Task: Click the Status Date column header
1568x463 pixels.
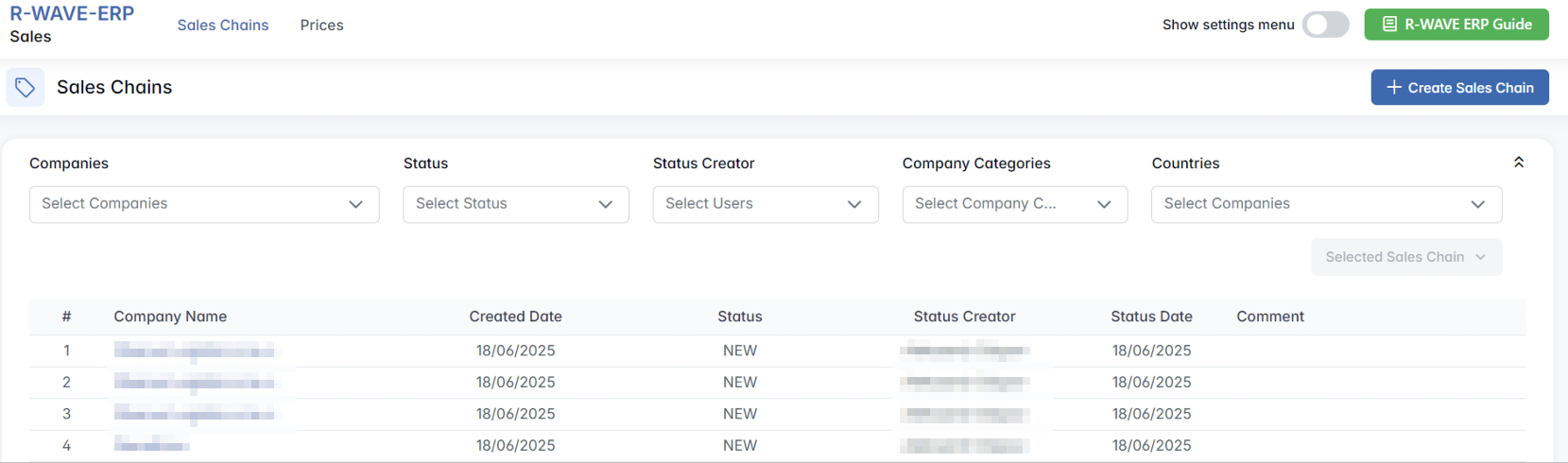Action: (x=1151, y=317)
